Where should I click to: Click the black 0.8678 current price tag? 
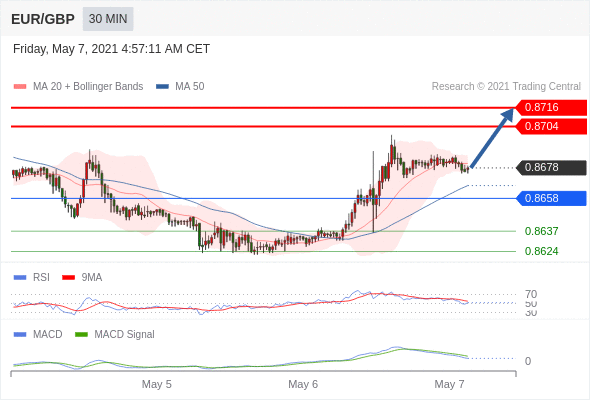tap(551, 167)
